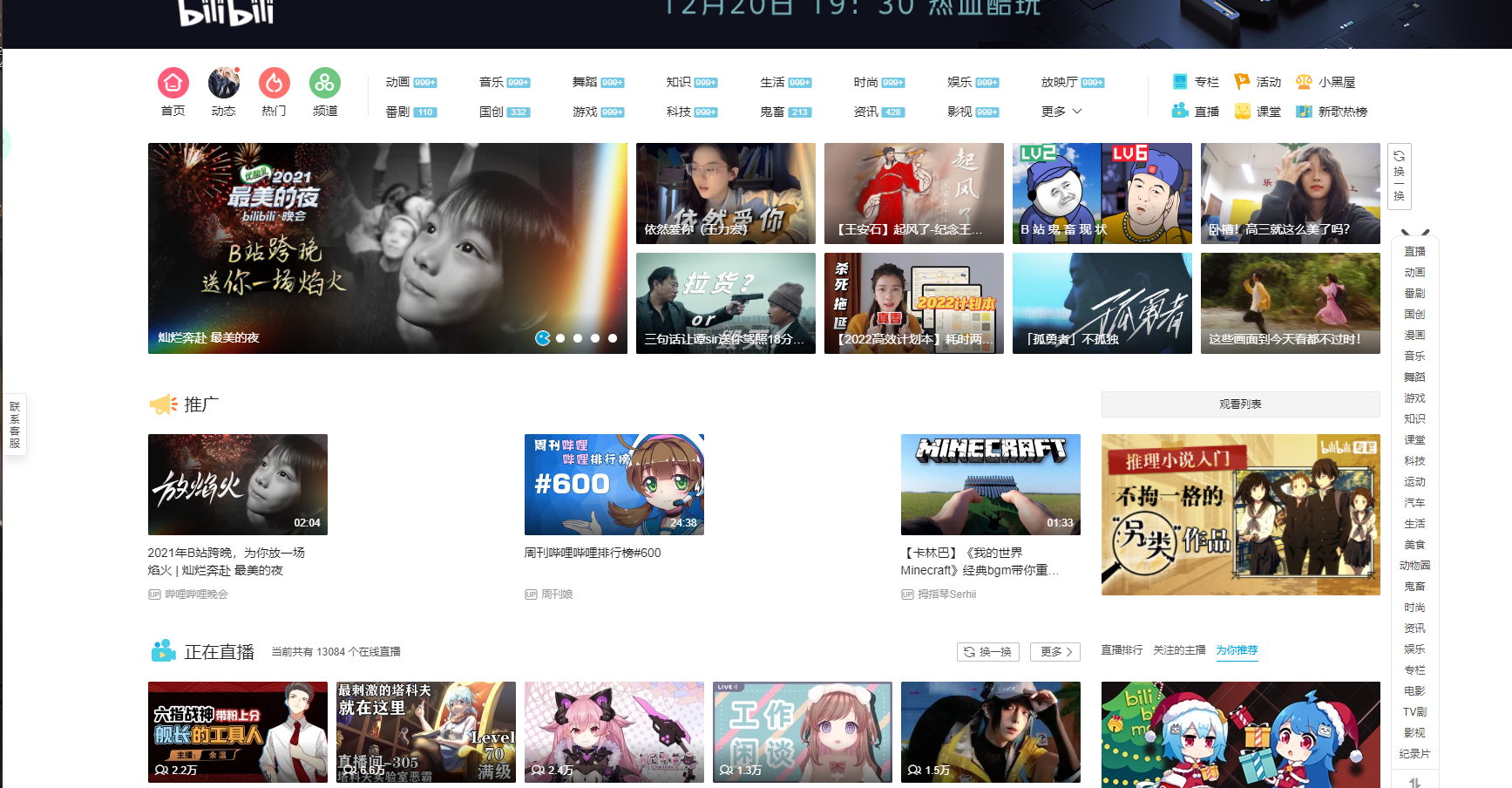The image size is (1512, 788).
Task: Click the 联系客服 side tab
Action: point(15,425)
